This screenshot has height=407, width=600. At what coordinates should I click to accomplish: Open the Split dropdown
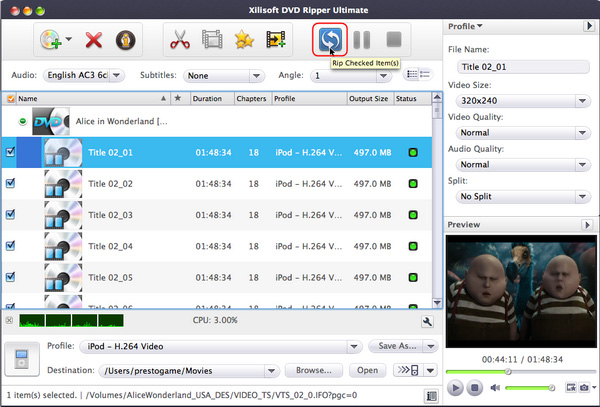click(523, 197)
